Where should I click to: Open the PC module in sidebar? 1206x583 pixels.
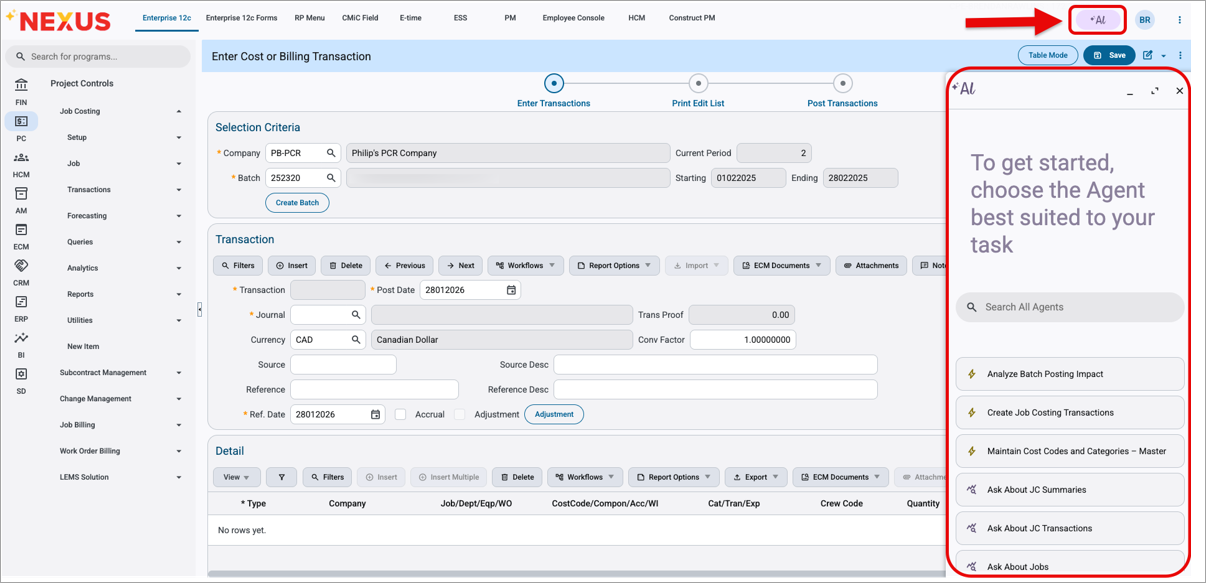tap(21, 128)
